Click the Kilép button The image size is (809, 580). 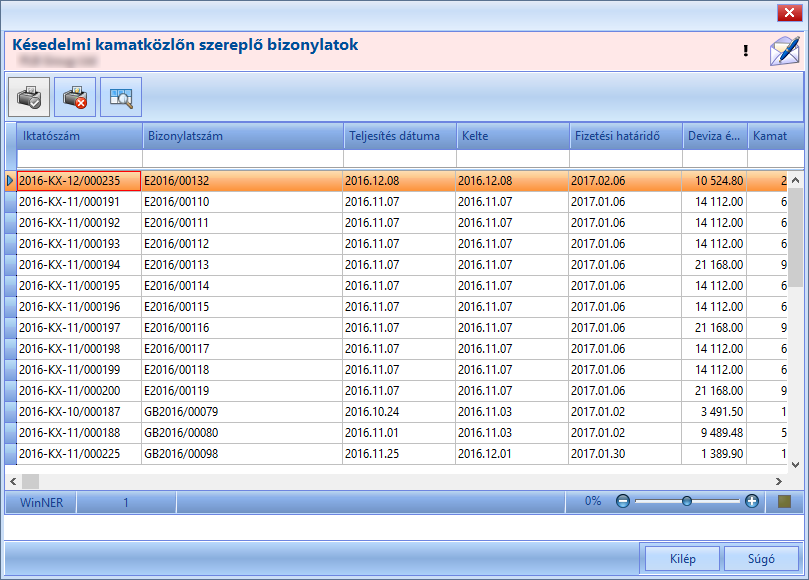683,559
